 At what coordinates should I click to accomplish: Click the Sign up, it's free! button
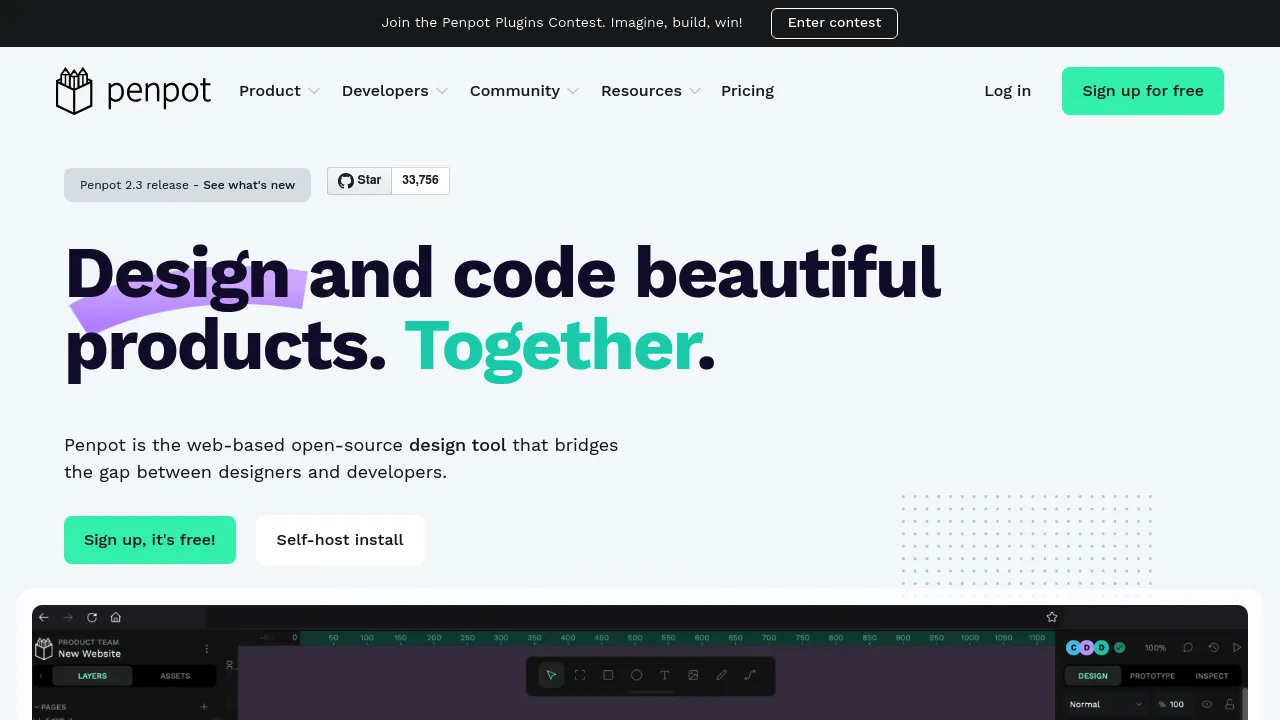150,540
